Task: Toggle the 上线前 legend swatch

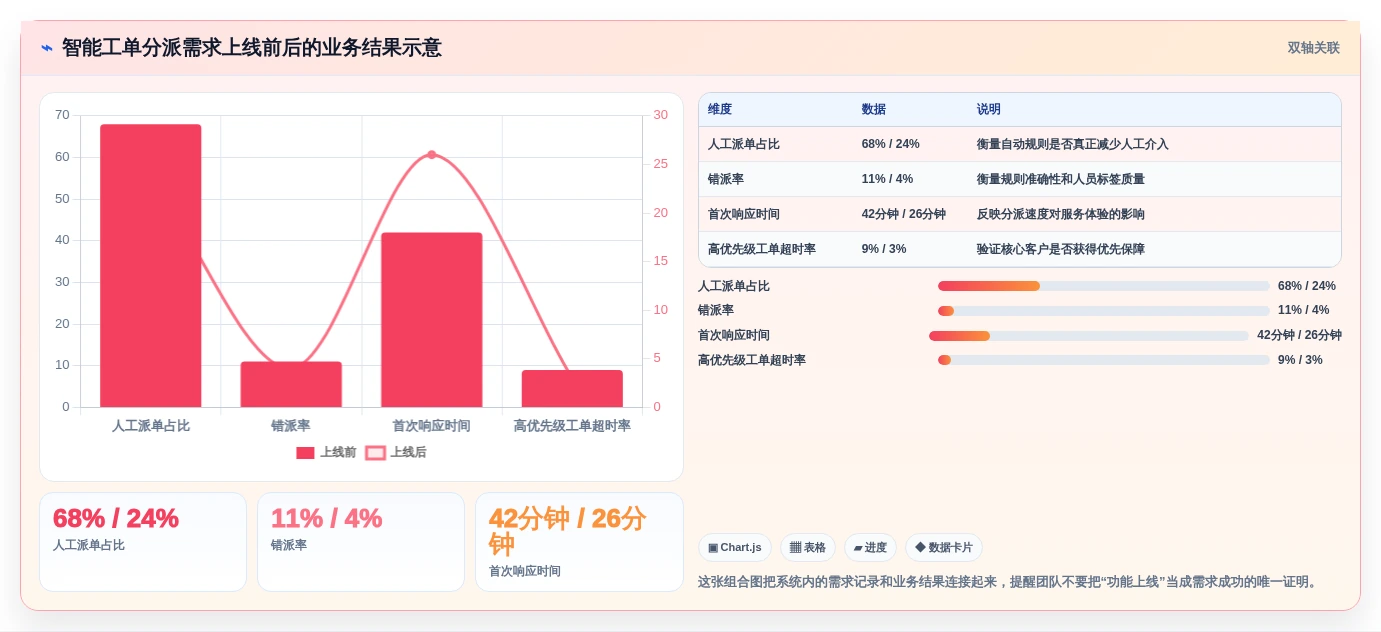Action: (x=305, y=453)
